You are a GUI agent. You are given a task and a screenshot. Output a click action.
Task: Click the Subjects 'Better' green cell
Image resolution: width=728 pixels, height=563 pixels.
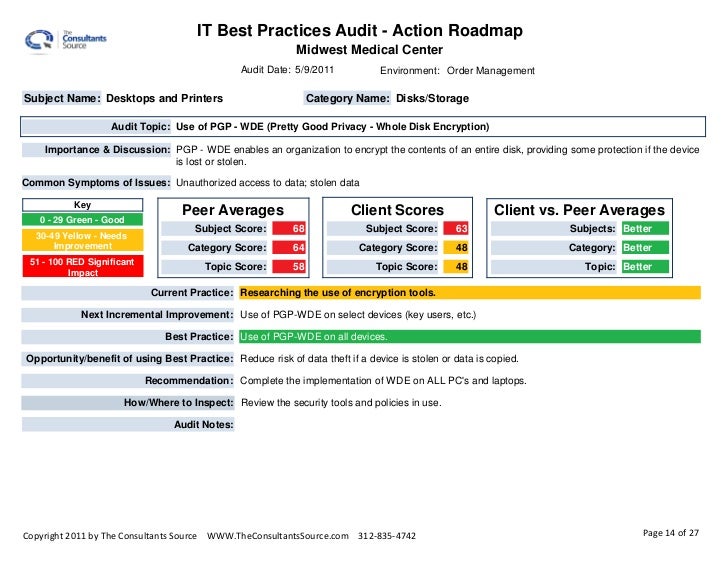[x=645, y=228]
